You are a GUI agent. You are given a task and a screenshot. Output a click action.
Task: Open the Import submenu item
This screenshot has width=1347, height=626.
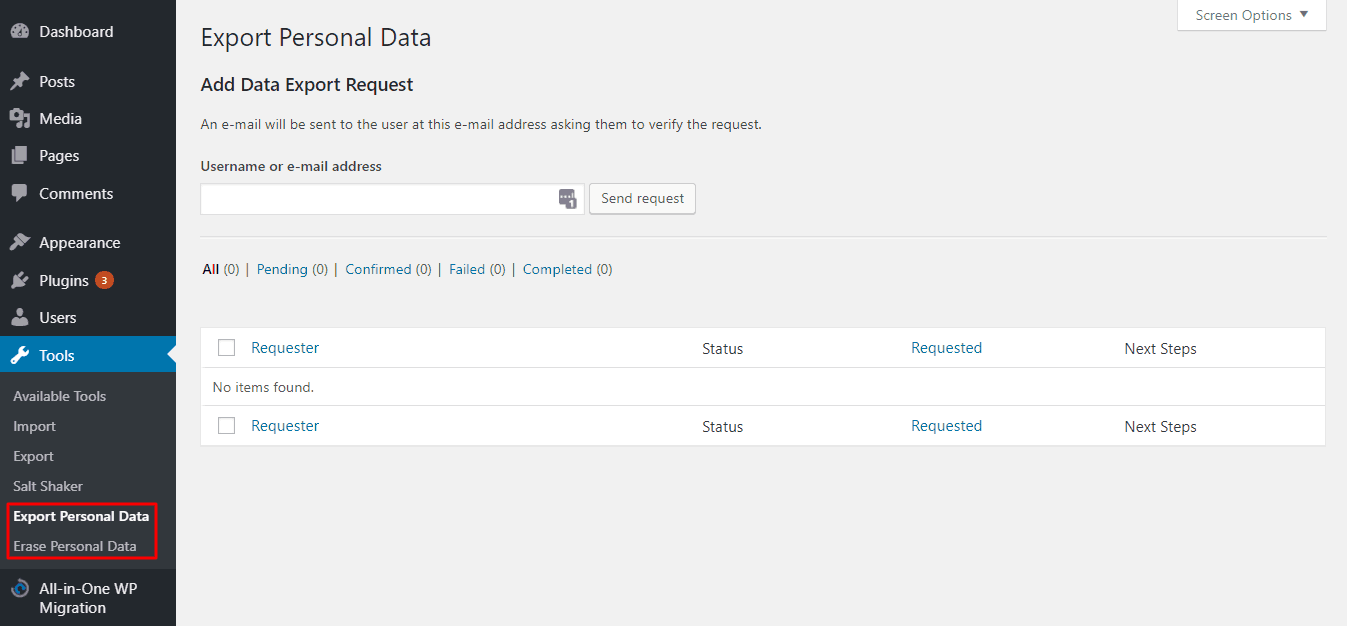pyautogui.click(x=34, y=426)
